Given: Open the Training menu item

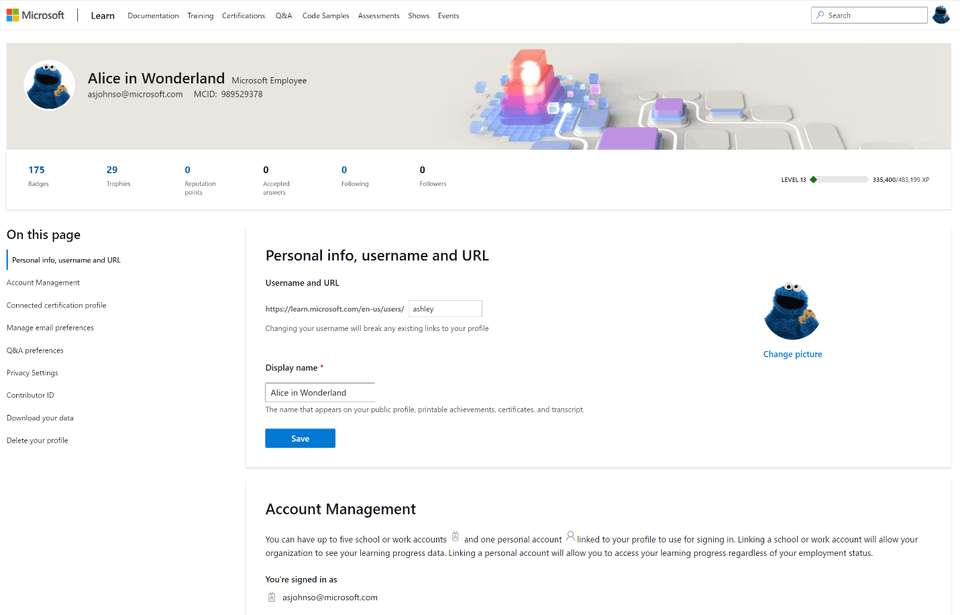Looking at the screenshot, I should coord(200,15).
